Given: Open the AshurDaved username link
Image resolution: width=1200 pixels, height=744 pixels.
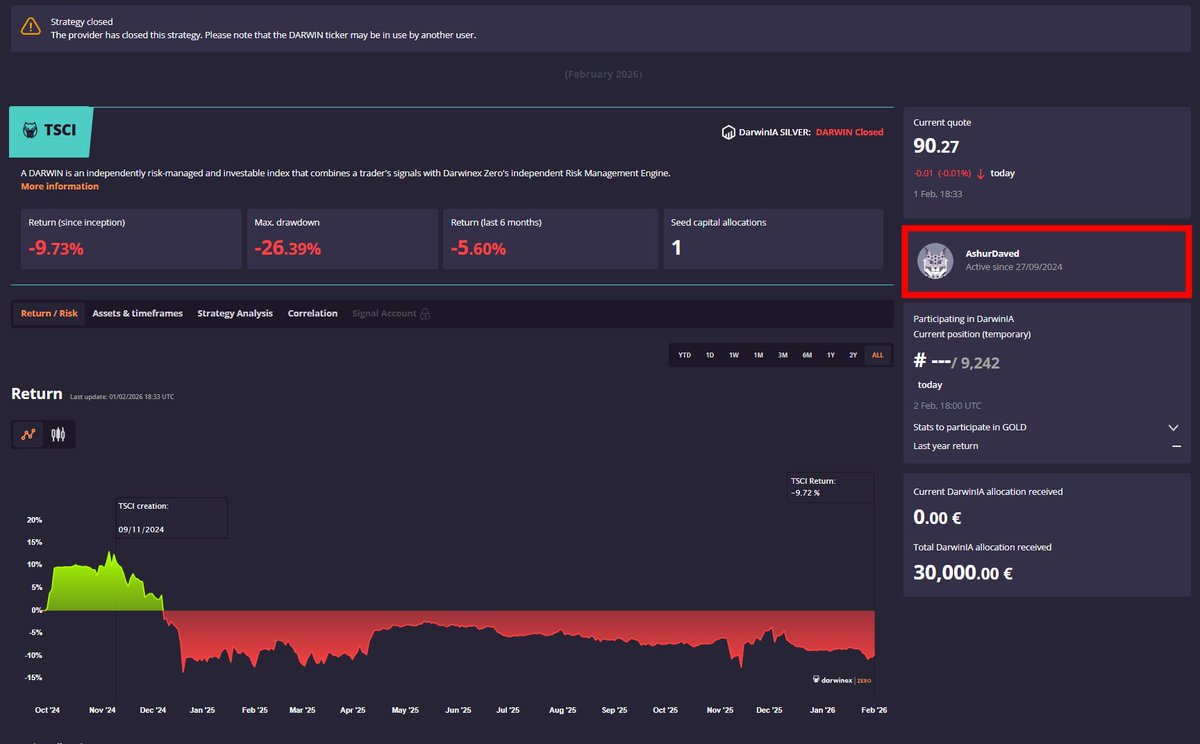Looking at the screenshot, I should [x=993, y=254].
